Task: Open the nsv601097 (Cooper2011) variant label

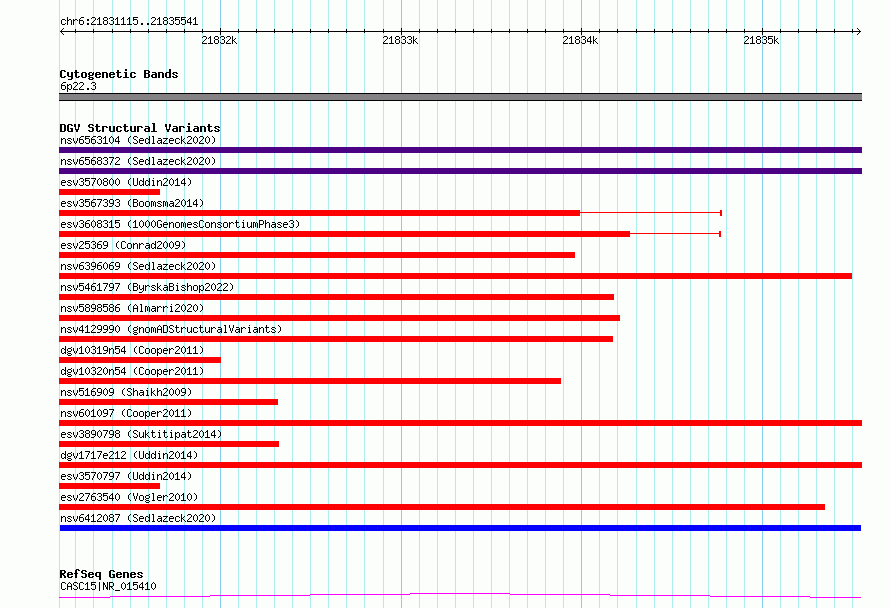Action: [126, 413]
